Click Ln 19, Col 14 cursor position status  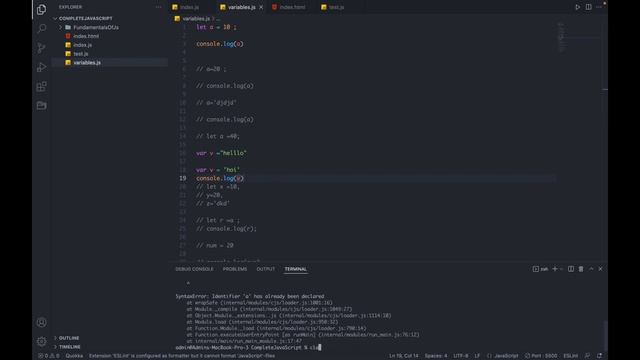tap(403, 356)
